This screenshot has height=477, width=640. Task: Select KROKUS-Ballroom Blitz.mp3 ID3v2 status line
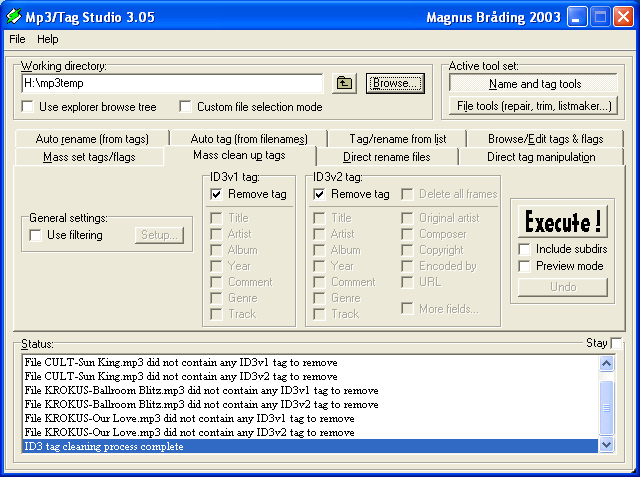pos(310,404)
